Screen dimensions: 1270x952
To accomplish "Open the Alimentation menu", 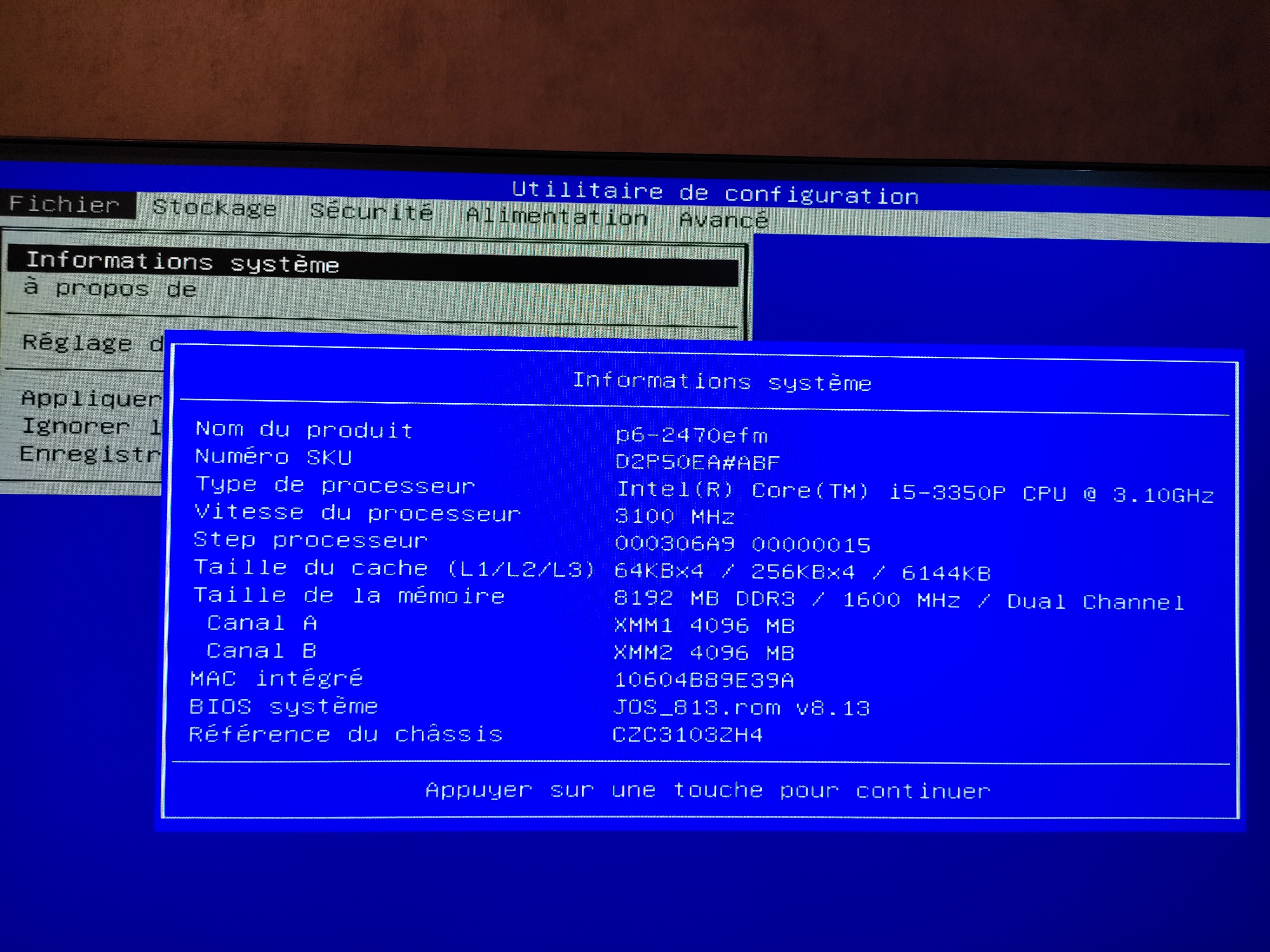I will click(x=556, y=216).
